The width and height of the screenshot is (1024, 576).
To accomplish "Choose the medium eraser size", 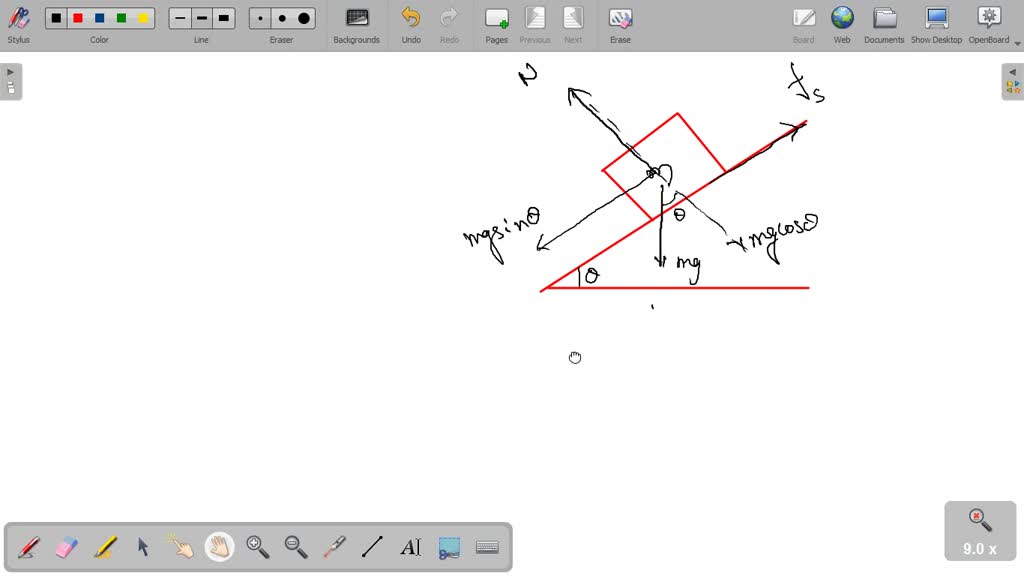I will (282, 18).
